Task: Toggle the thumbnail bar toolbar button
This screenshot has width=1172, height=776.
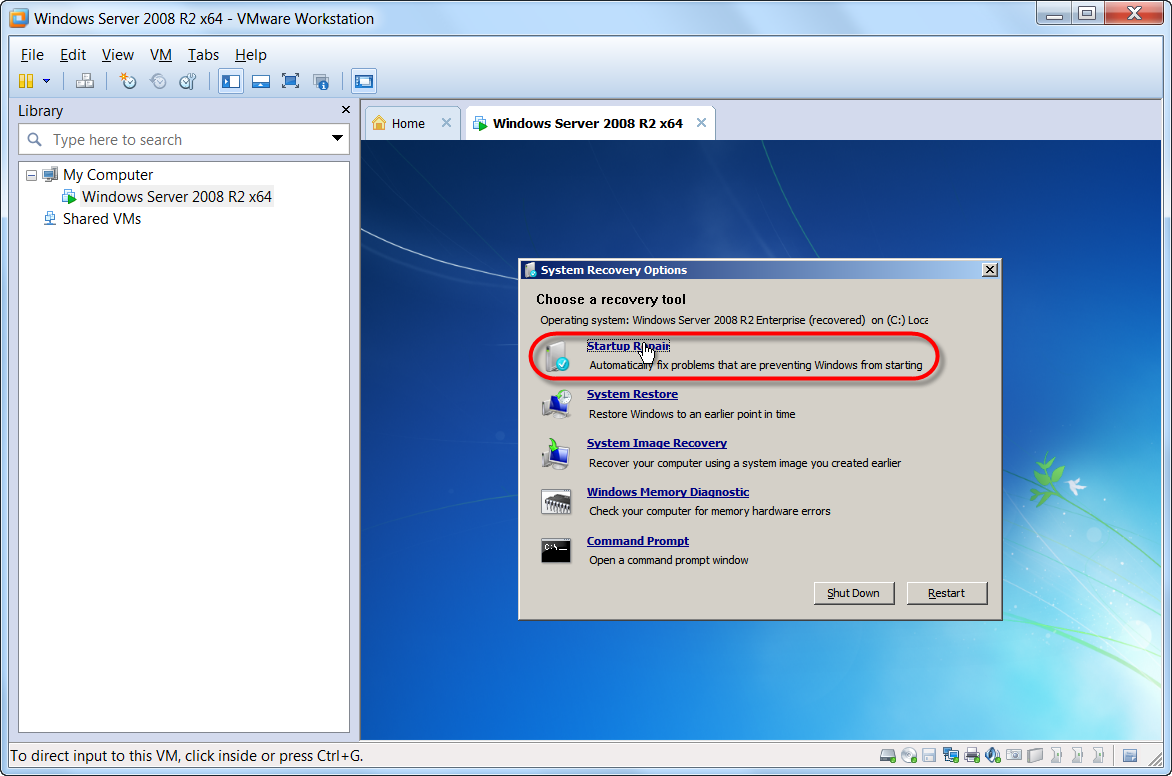Action: click(261, 81)
